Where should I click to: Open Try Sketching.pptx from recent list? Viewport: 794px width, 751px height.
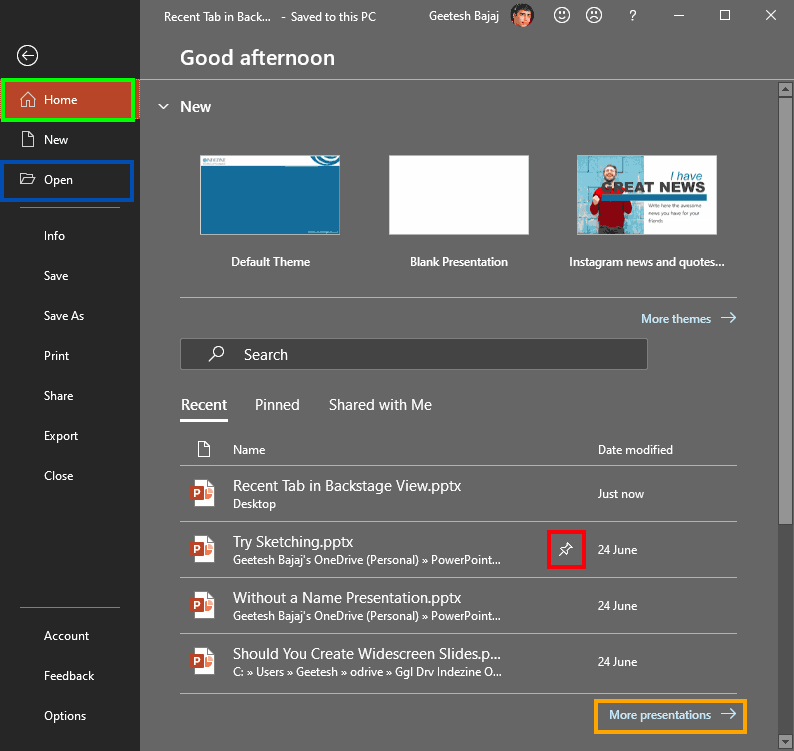click(458, 550)
